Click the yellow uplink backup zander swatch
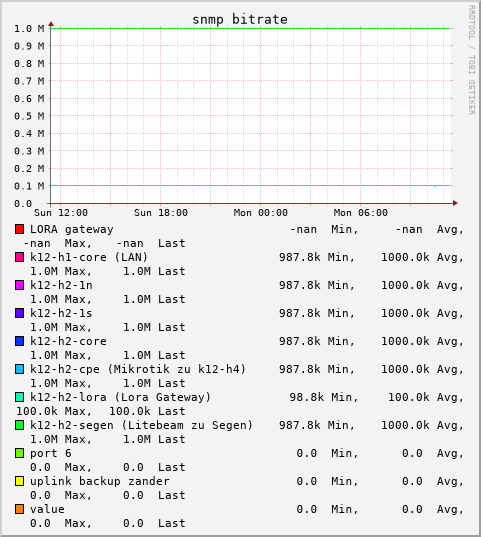Viewport: 481px width, 537px height. click(x=20, y=481)
